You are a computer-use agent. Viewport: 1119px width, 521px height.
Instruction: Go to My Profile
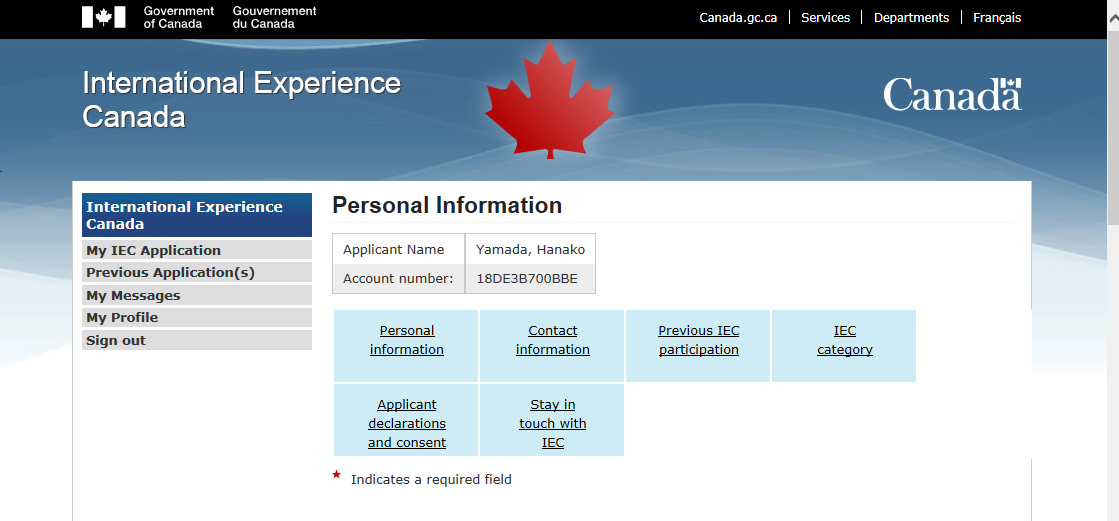coord(122,317)
